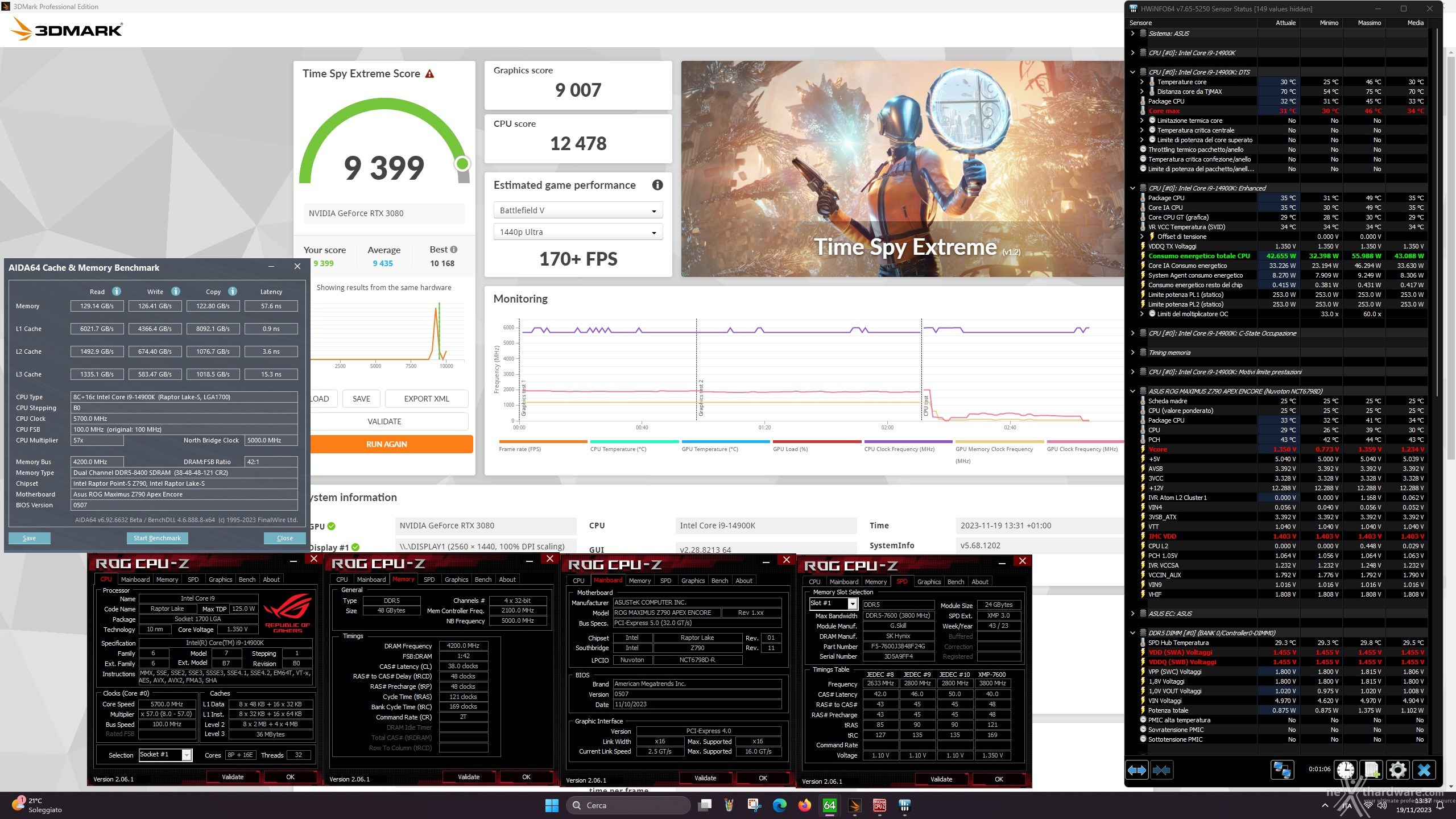1456x819 pixels.
Task: Click the info icon next to Read in AIDA64
Action: (117, 291)
